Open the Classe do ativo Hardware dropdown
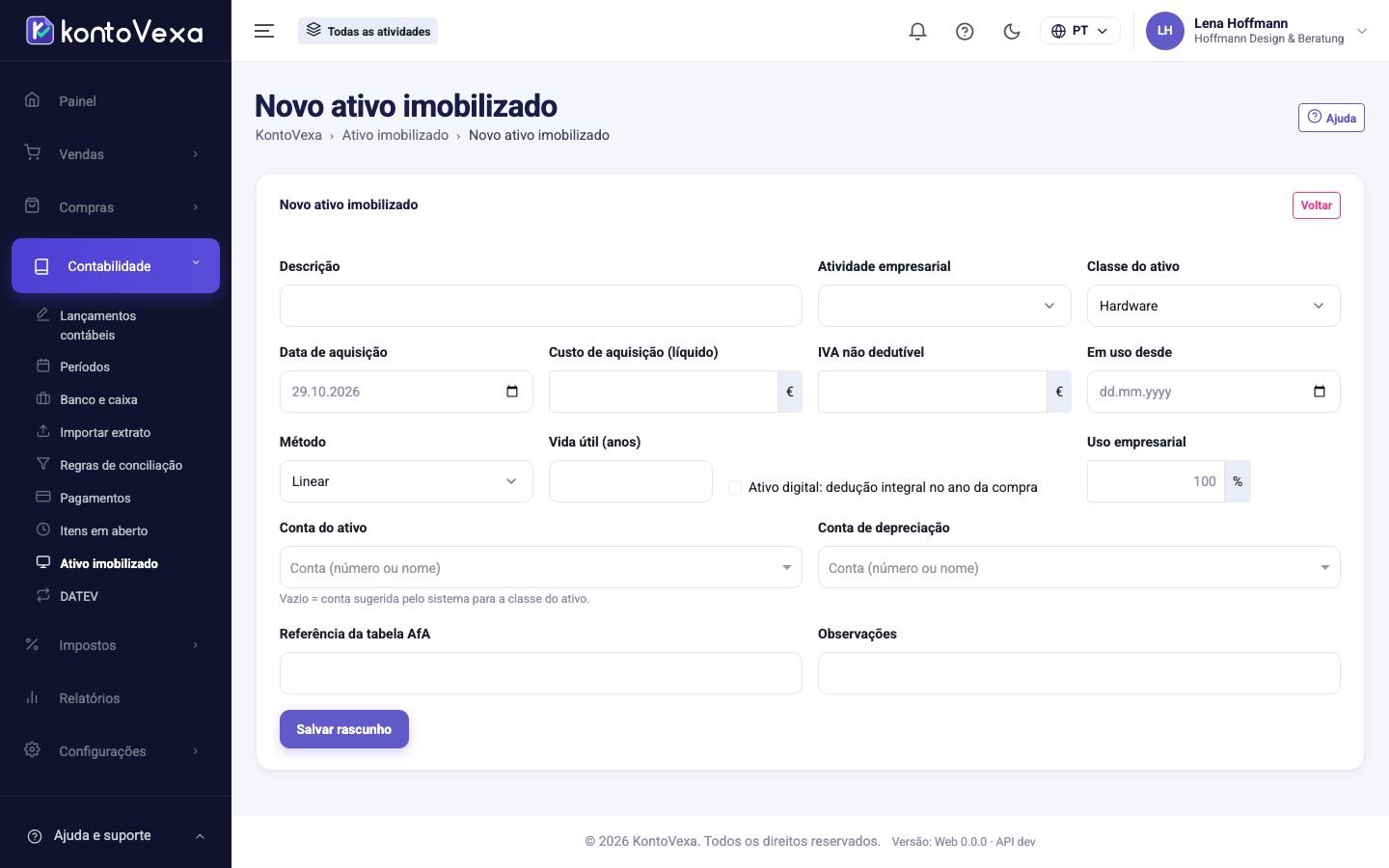 [x=1213, y=306]
